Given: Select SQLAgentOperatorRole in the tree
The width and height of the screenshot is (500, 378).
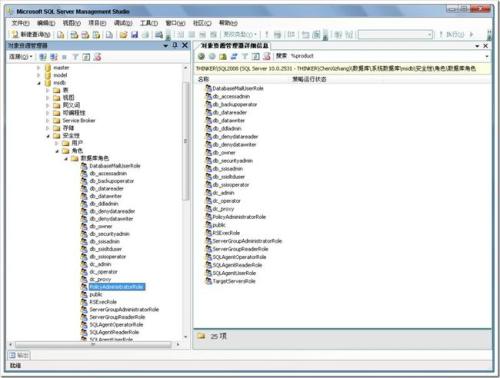Looking at the screenshot, I should coord(116,324).
